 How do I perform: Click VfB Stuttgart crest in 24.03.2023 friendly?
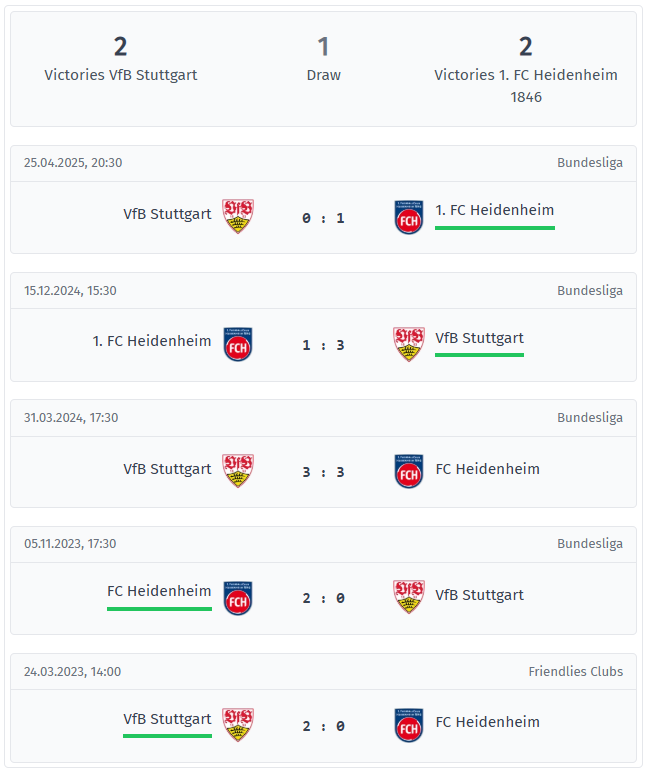[238, 725]
